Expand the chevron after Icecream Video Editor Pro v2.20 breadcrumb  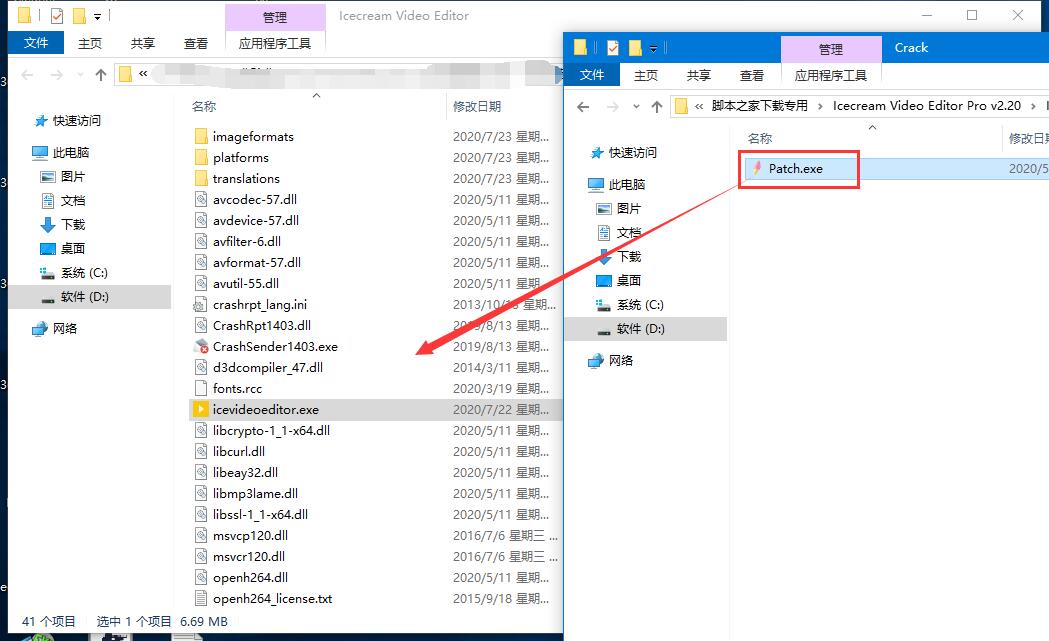pyautogui.click(x=1034, y=106)
